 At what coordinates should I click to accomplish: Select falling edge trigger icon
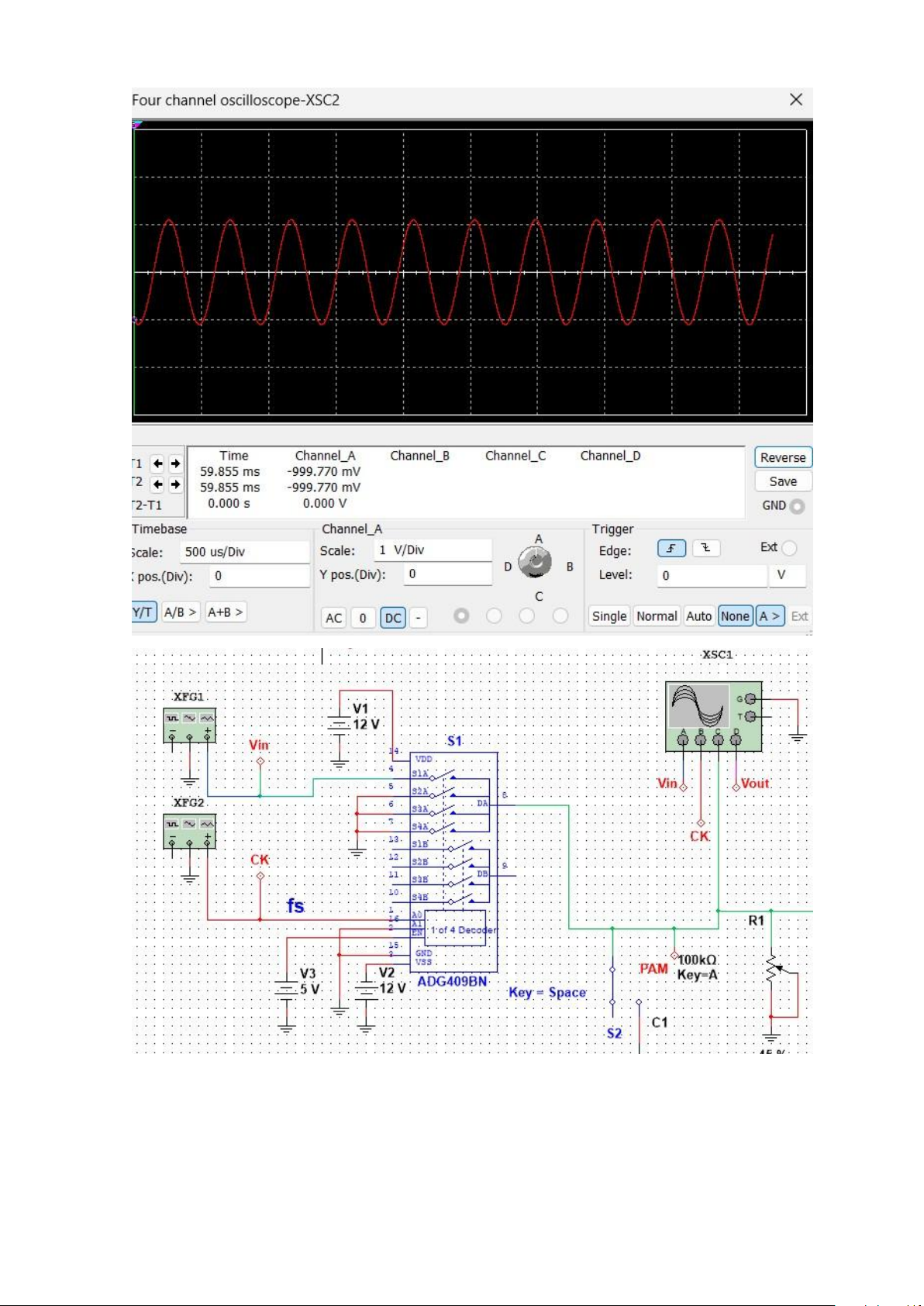pyautogui.click(x=705, y=548)
